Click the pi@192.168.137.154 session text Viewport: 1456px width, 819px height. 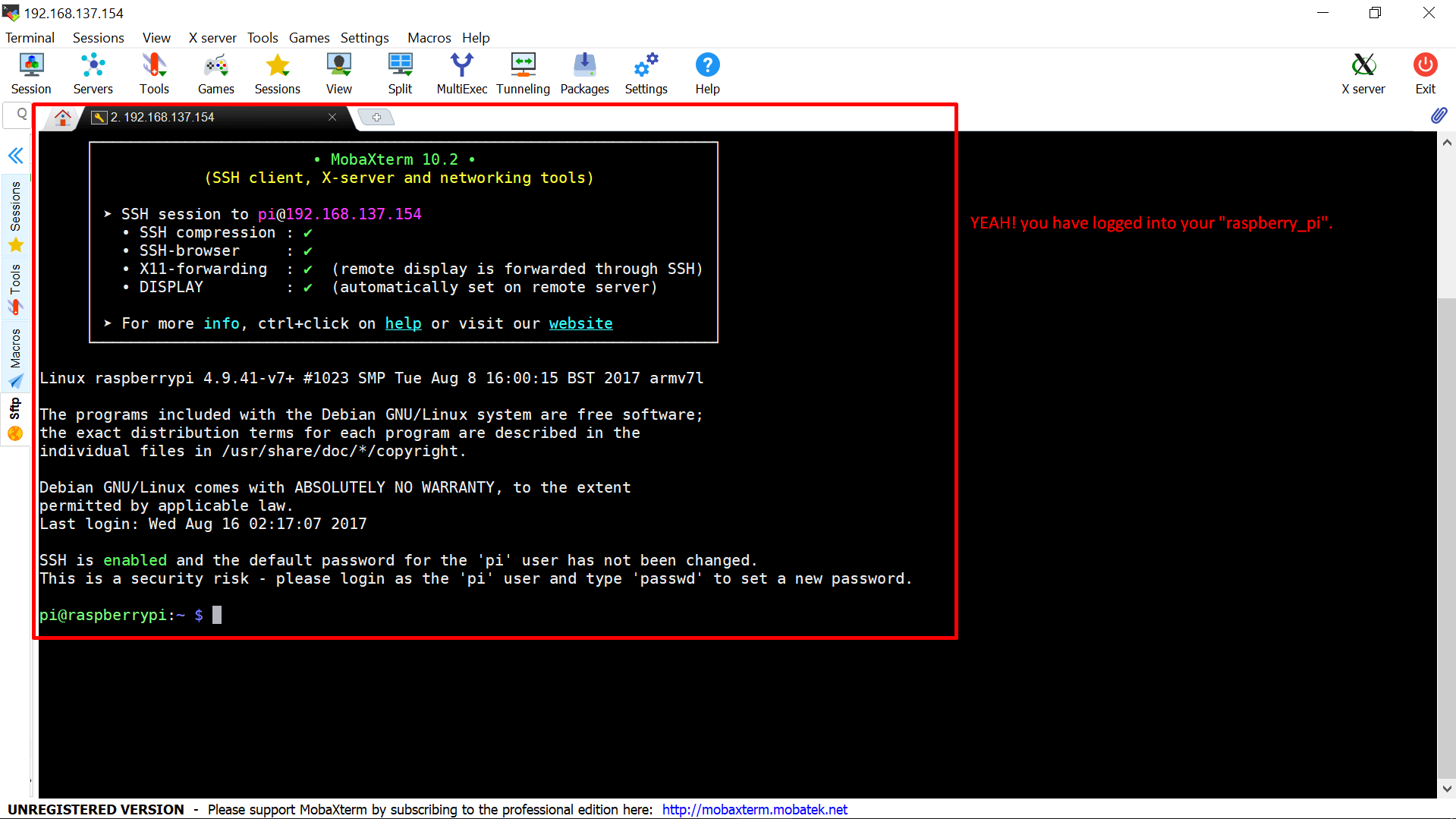pos(339,214)
